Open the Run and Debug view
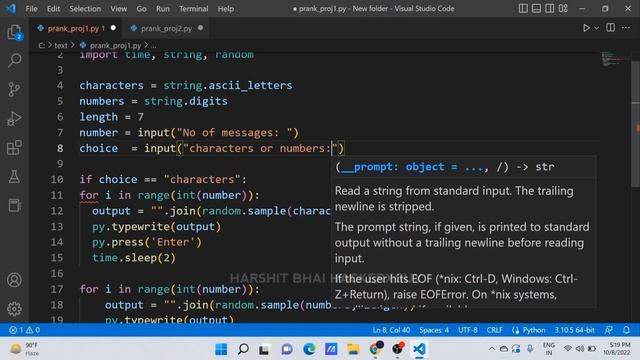 coord(14,119)
